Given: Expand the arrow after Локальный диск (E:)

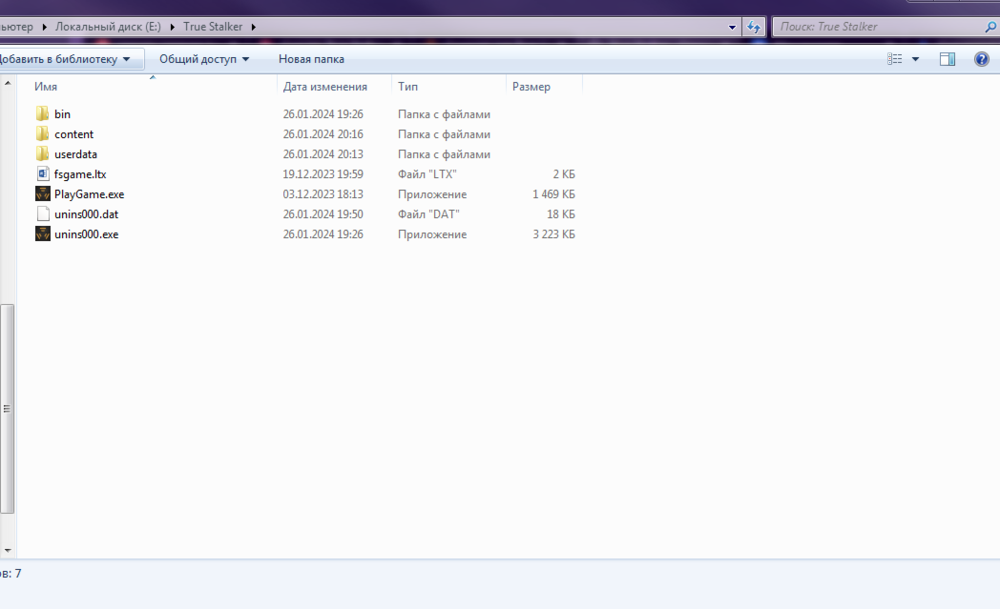Looking at the screenshot, I should point(172,27).
